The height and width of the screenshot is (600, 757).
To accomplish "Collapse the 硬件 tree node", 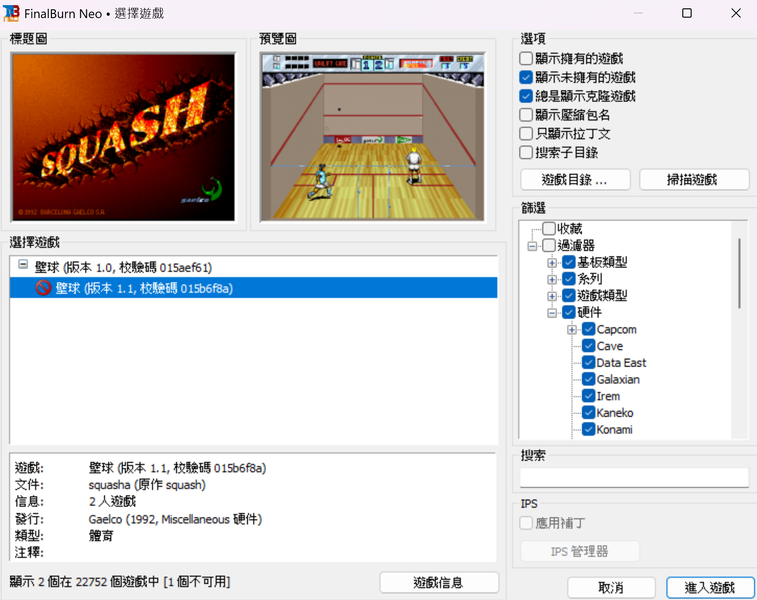I will (x=552, y=313).
